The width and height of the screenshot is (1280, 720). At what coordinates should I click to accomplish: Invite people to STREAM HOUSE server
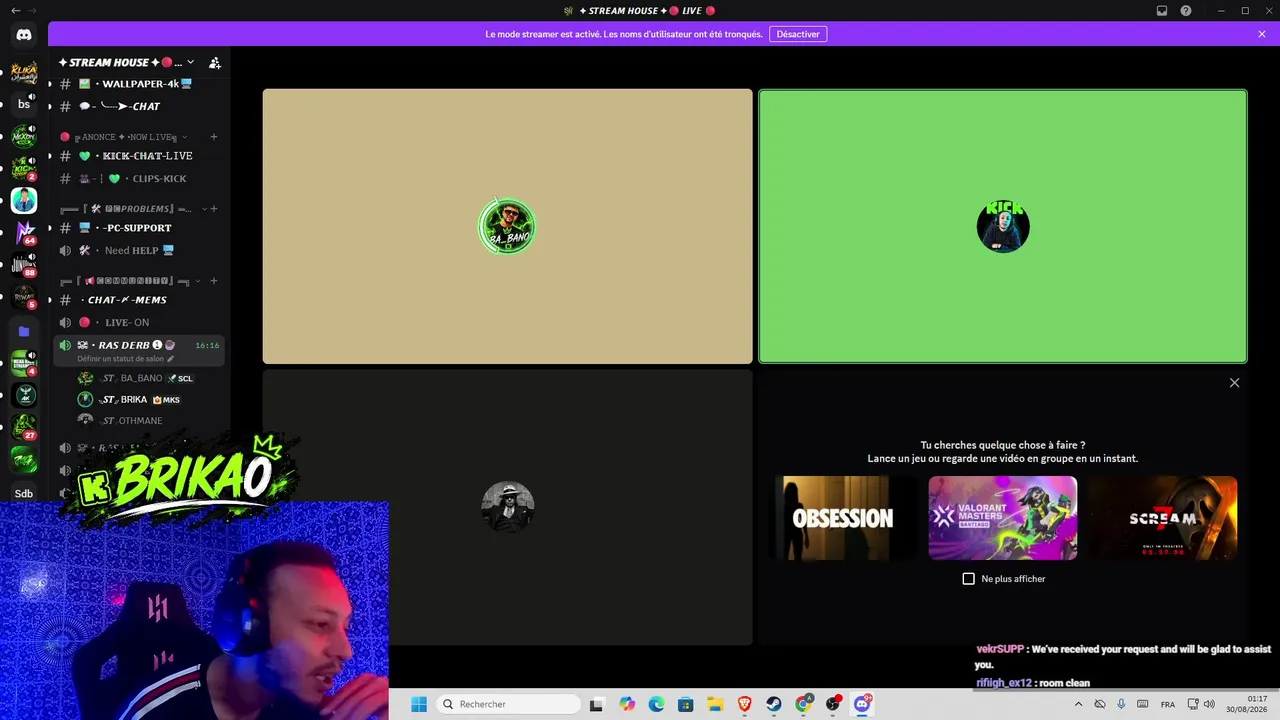coord(214,62)
